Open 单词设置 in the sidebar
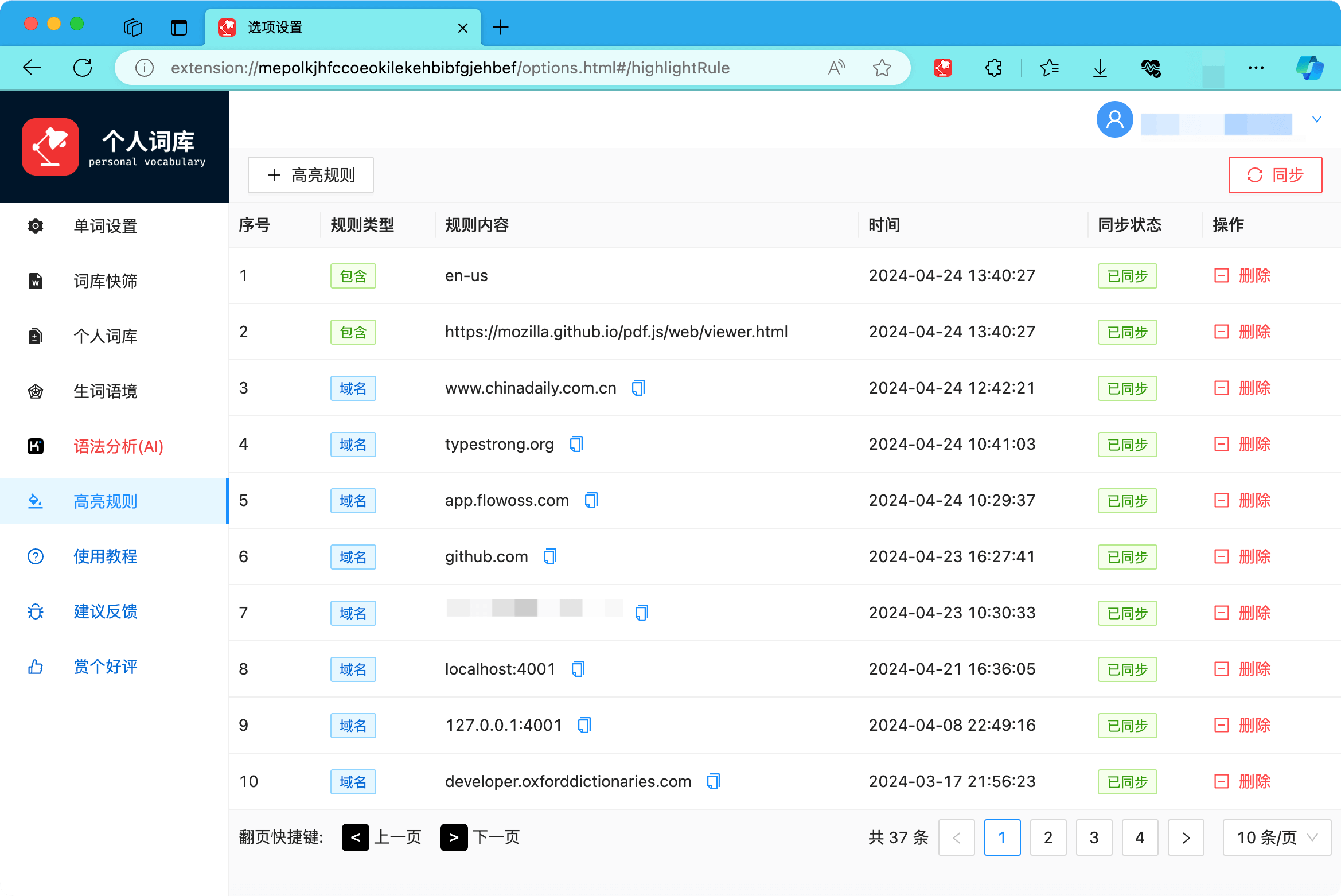 106,226
